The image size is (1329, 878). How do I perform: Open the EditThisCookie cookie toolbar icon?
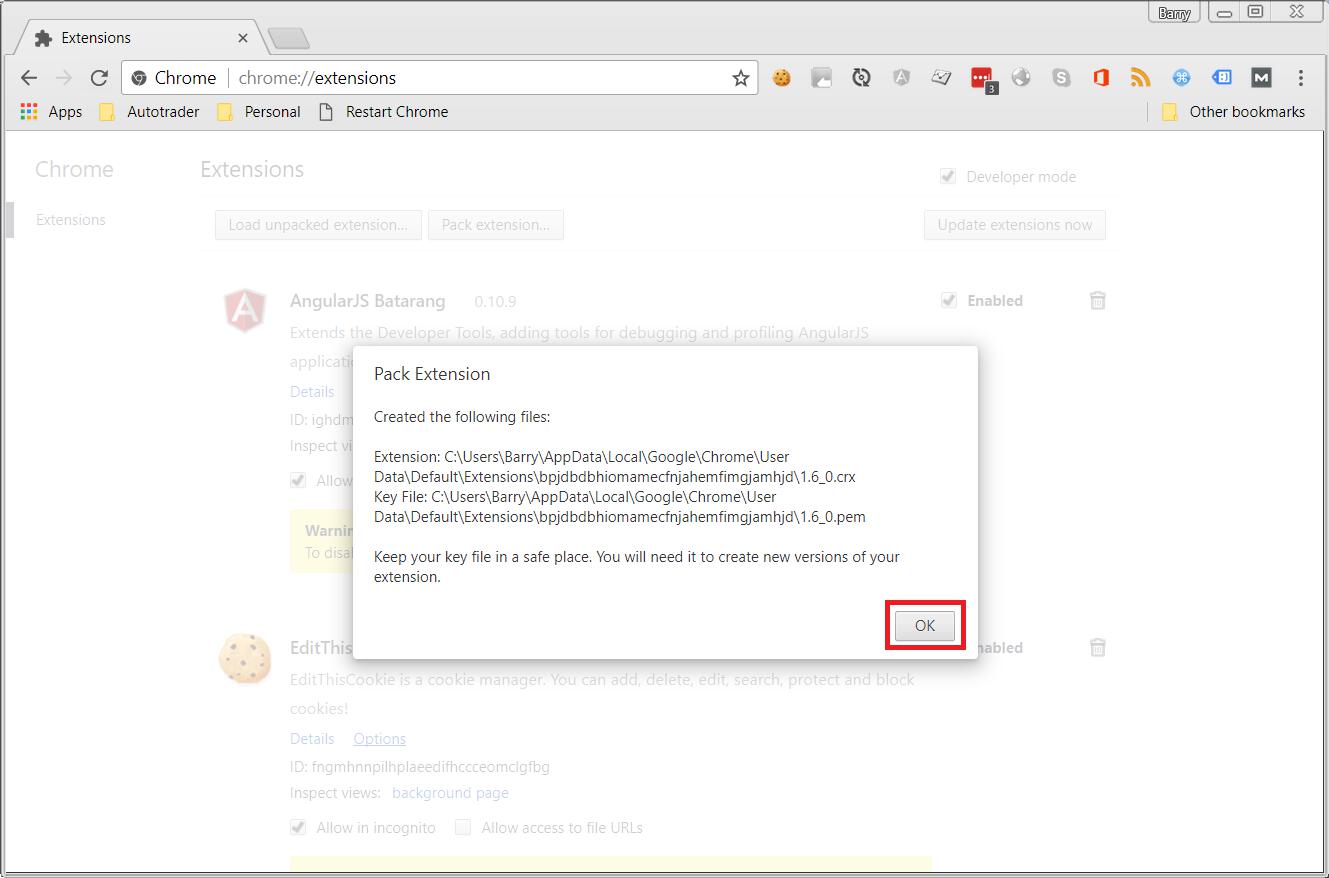coord(782,78)
